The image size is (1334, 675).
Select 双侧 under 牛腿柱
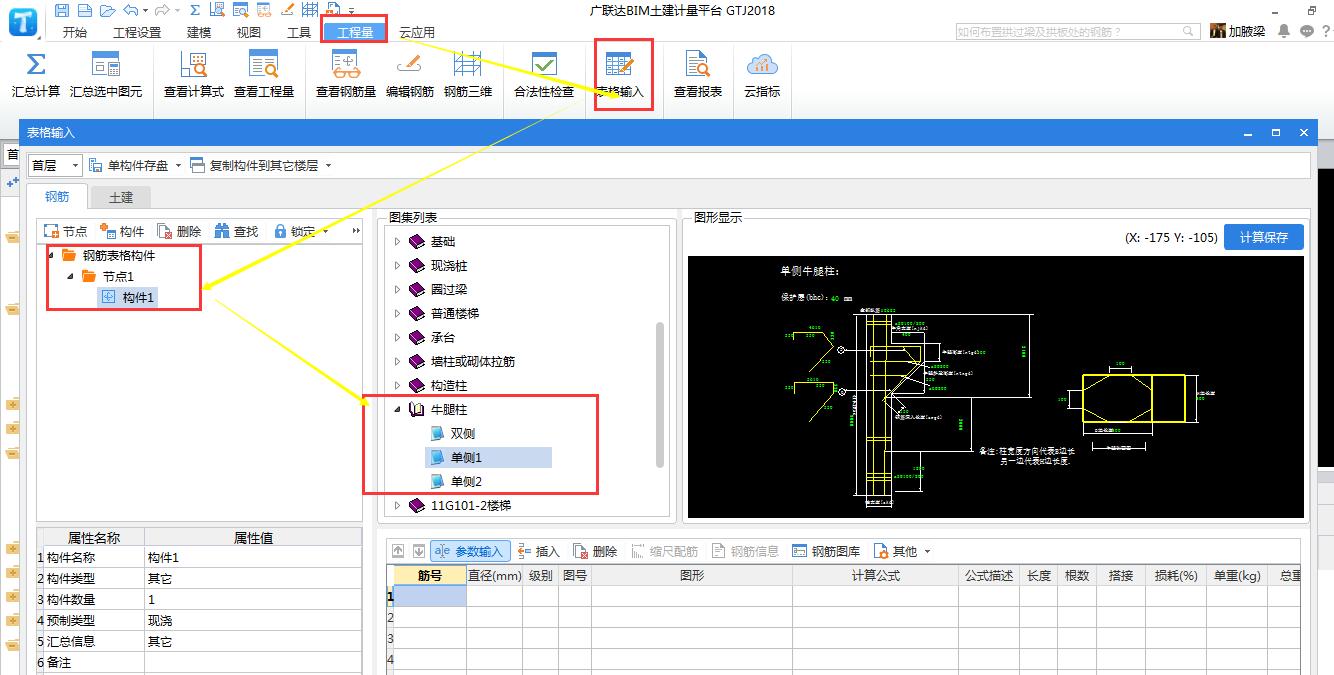(x=462, y=434)
